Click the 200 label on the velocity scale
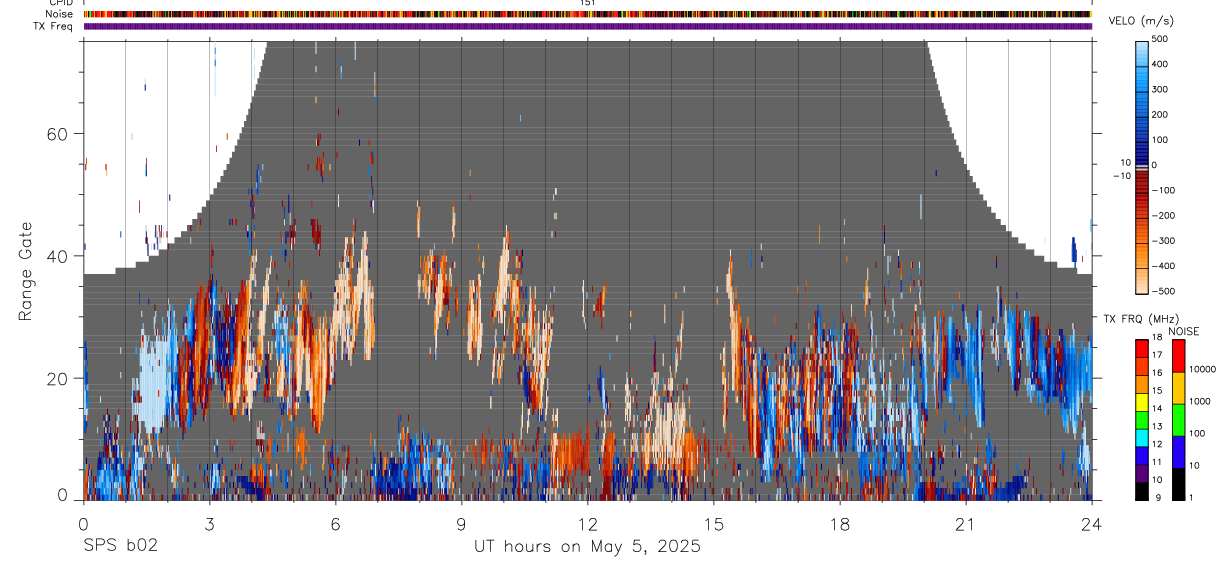This screenshot has height=567, width=1228. click(1160, 115)
